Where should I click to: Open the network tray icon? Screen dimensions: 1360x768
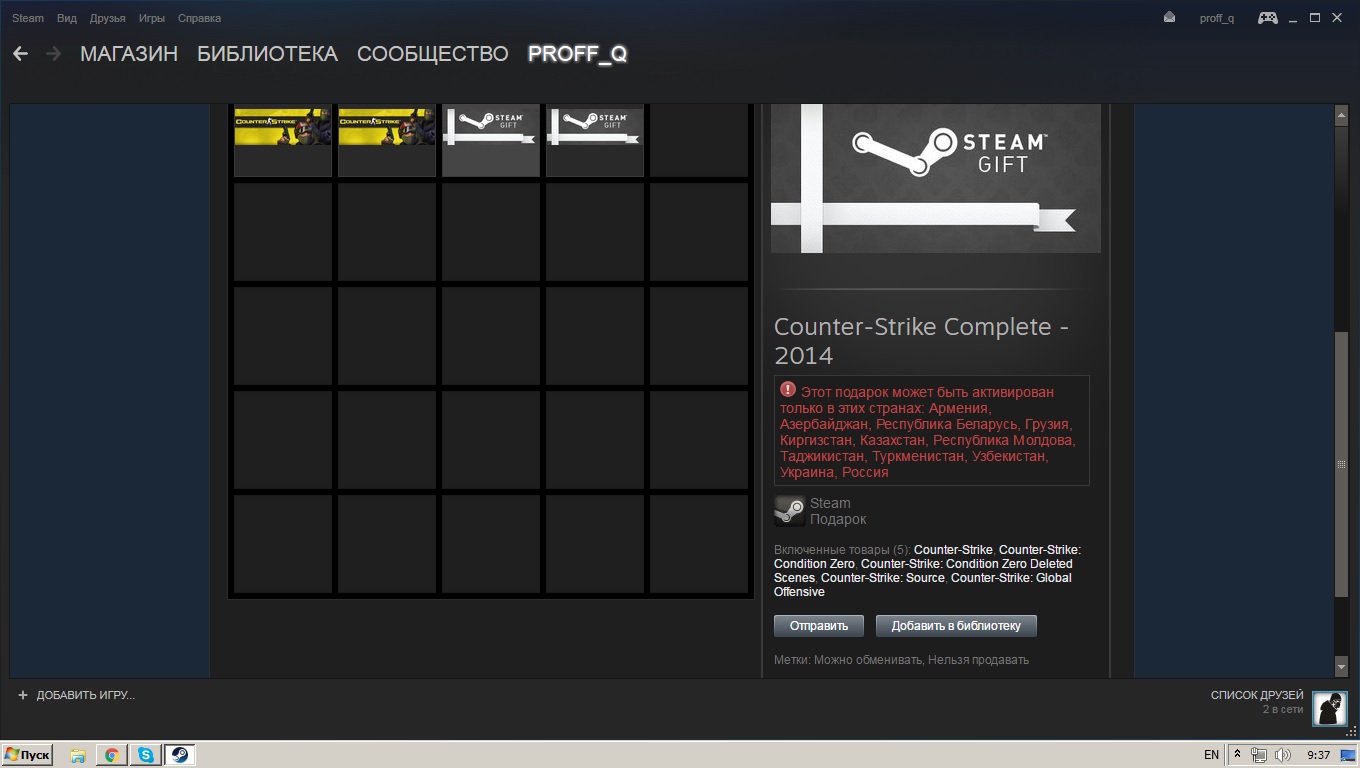[x=1259, y=755]
